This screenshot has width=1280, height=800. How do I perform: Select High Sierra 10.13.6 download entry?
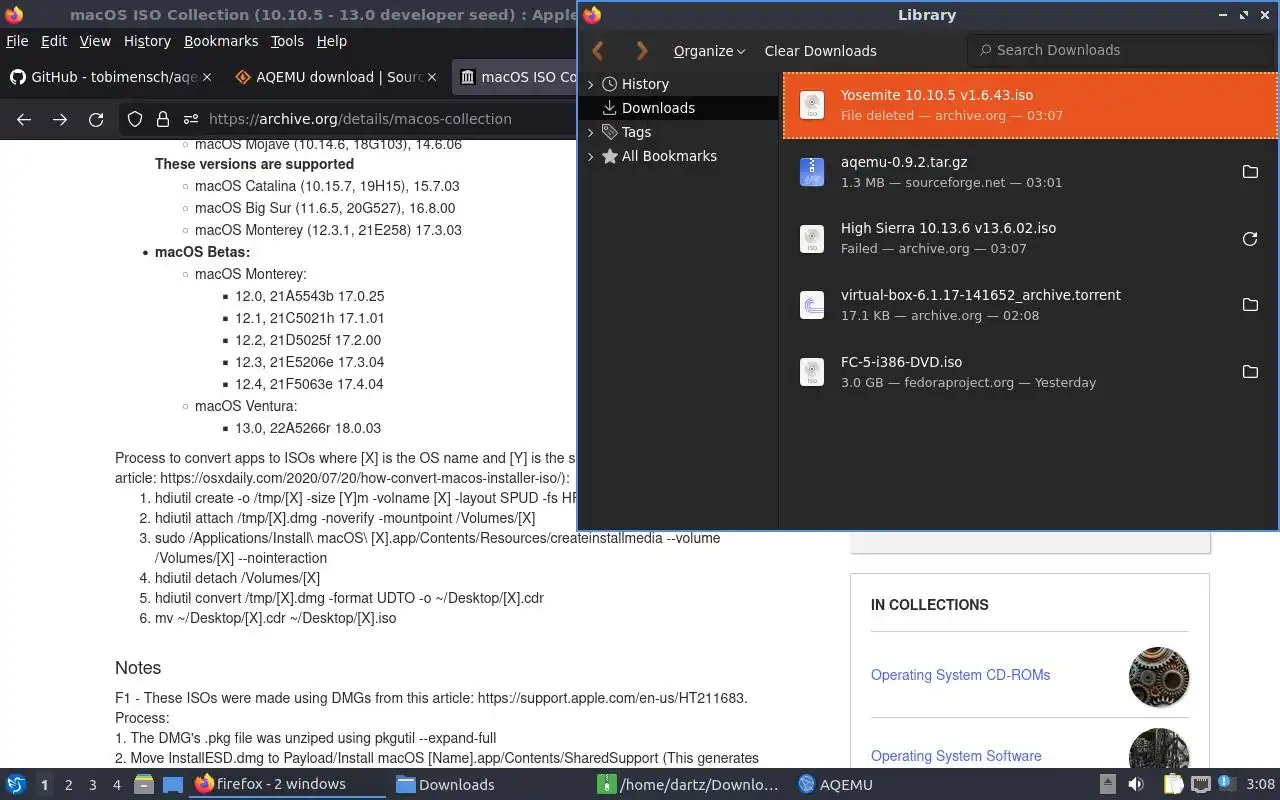coord(1030,238)
